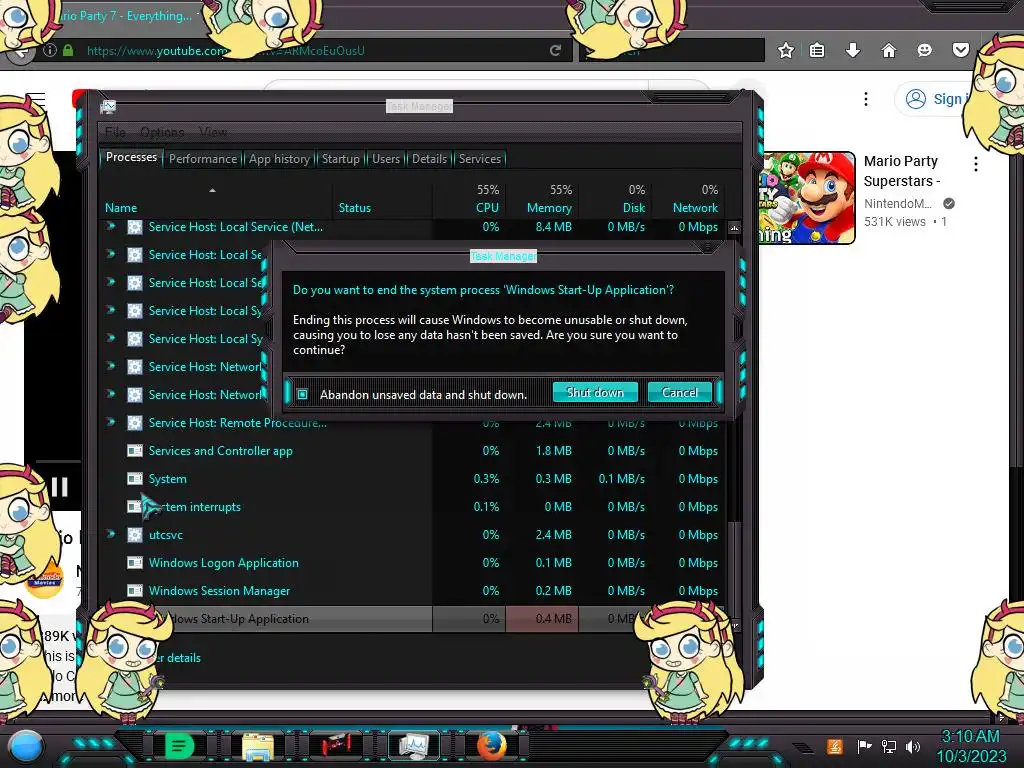The width and height of the screenshot is (1024, 768).
Task: Open the volume tray icon
Action: click(913, 746)
